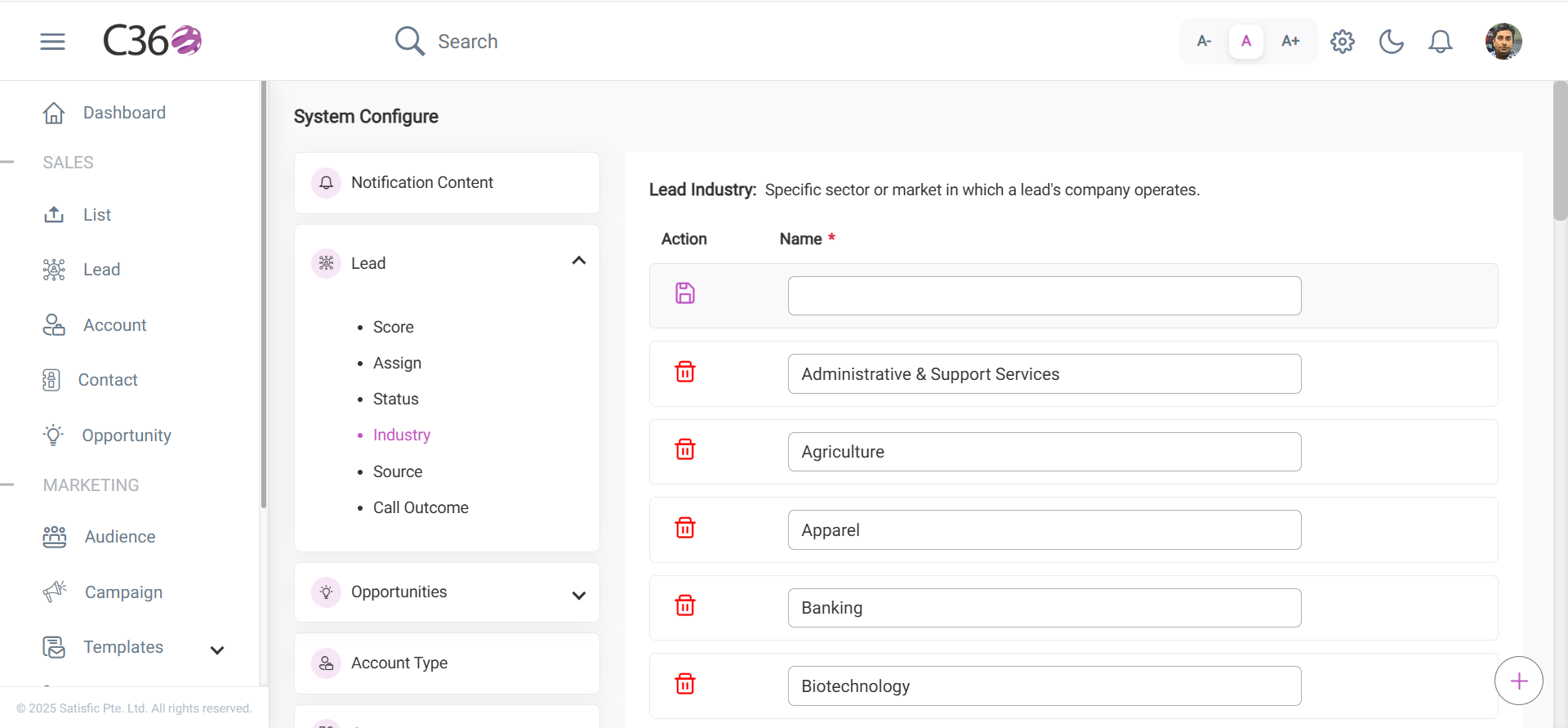
Task: Click the Search input in header
Action: pos(468,42)
